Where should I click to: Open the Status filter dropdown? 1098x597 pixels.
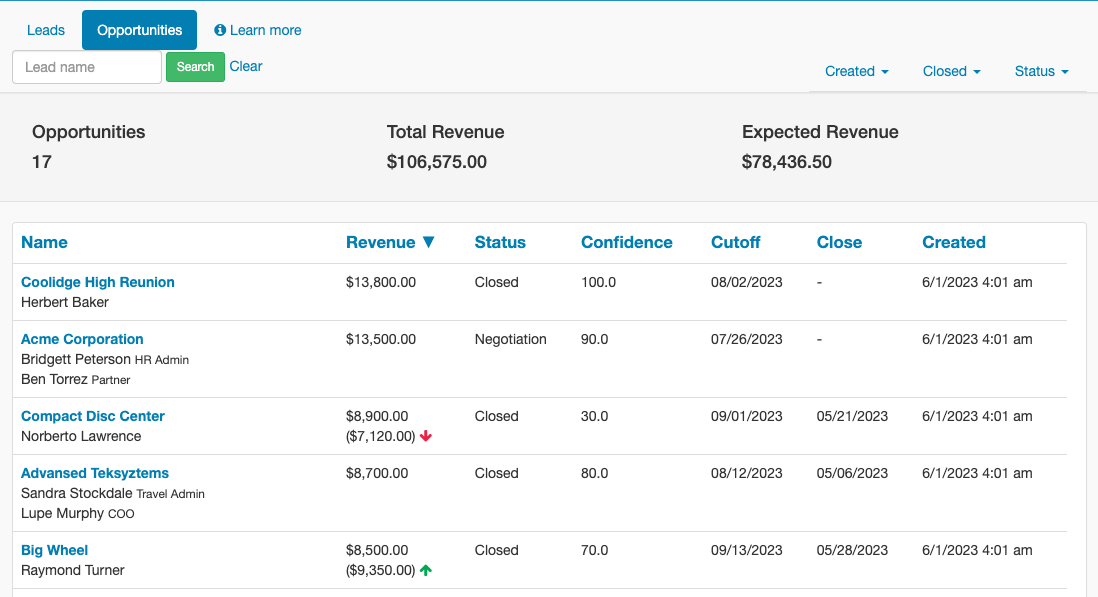1041,71
